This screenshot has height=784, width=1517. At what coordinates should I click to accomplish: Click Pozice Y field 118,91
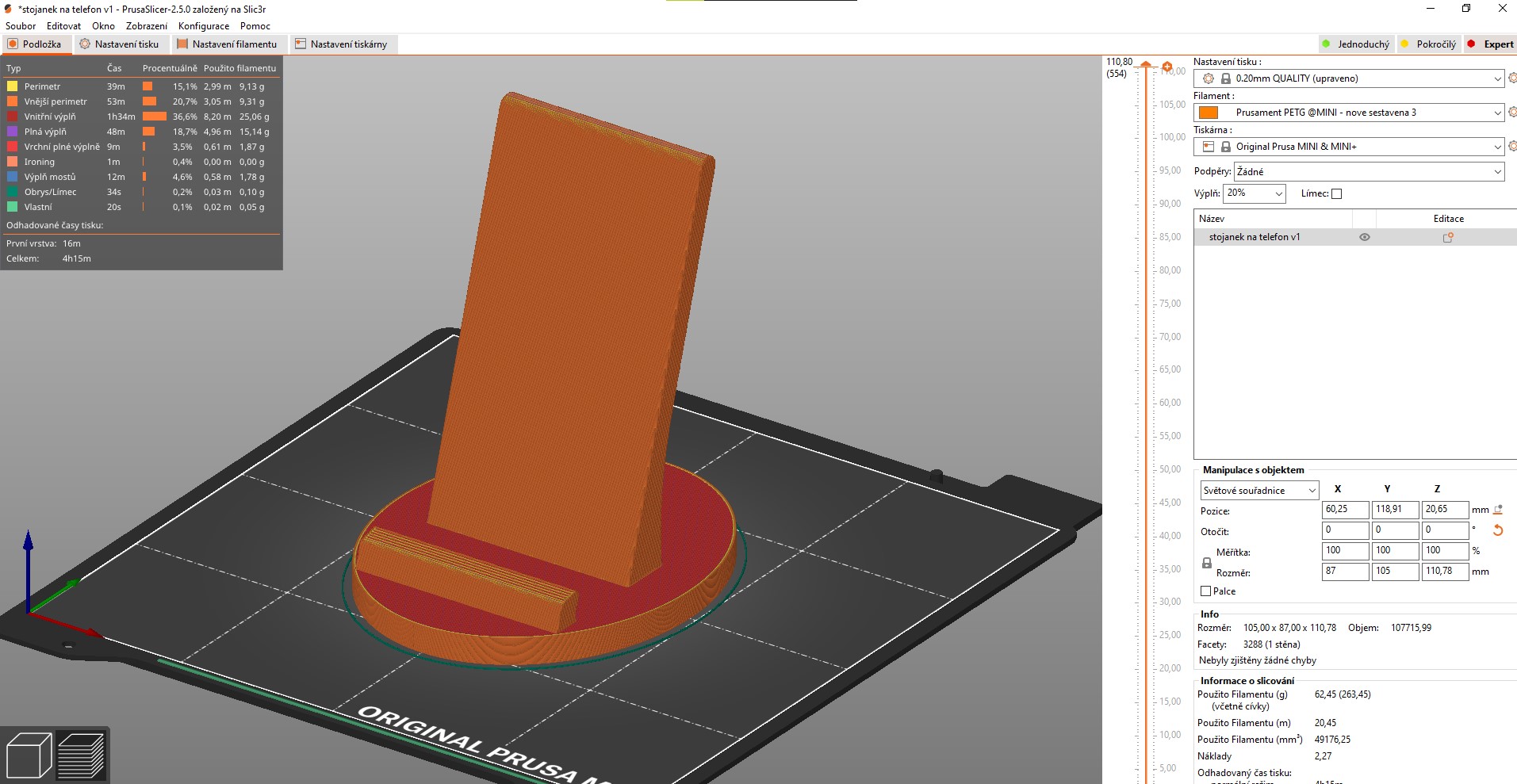pyautogui.click(x=1395, y=510)
